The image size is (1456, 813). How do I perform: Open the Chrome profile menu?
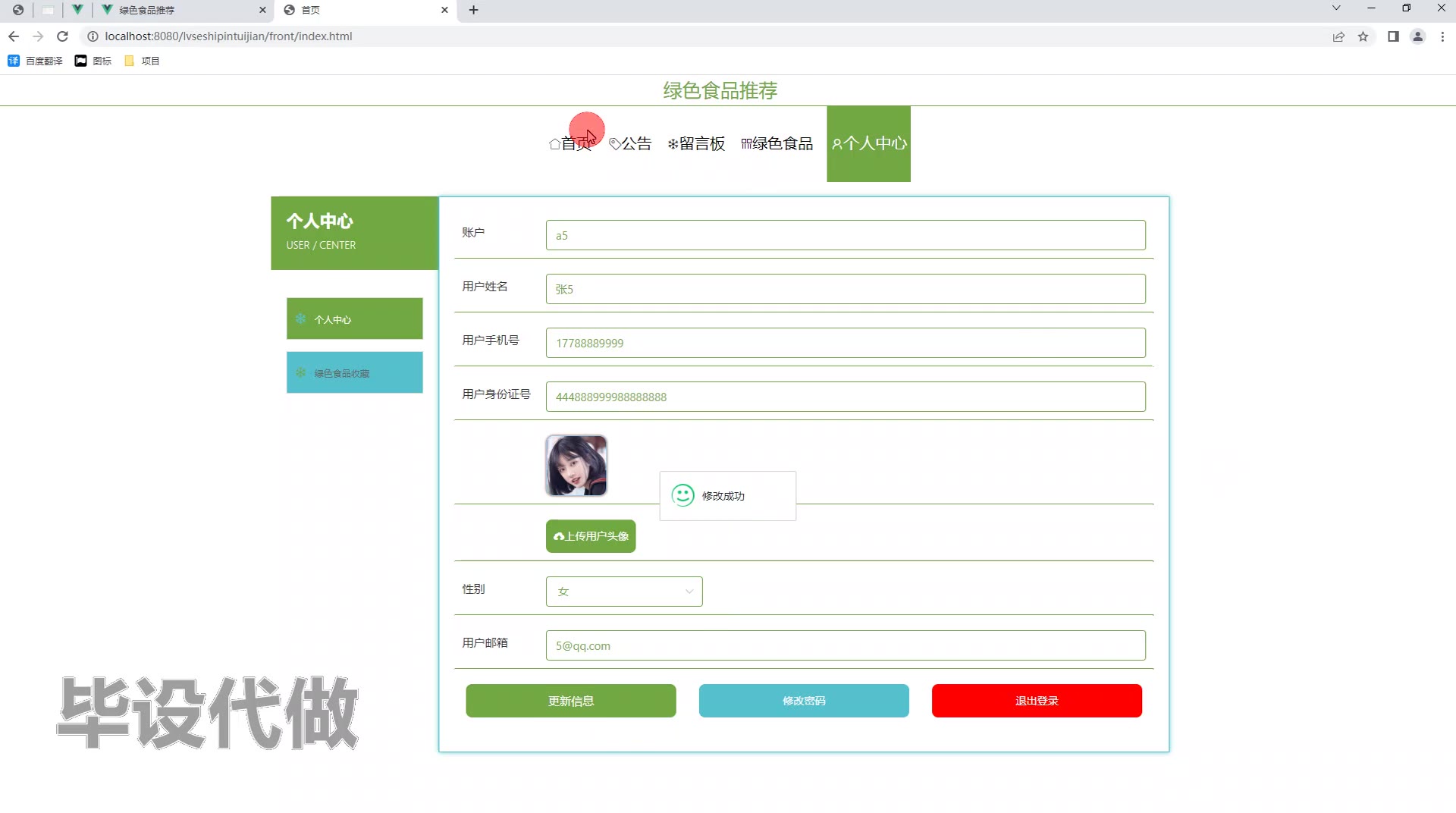coord(1417,36)
